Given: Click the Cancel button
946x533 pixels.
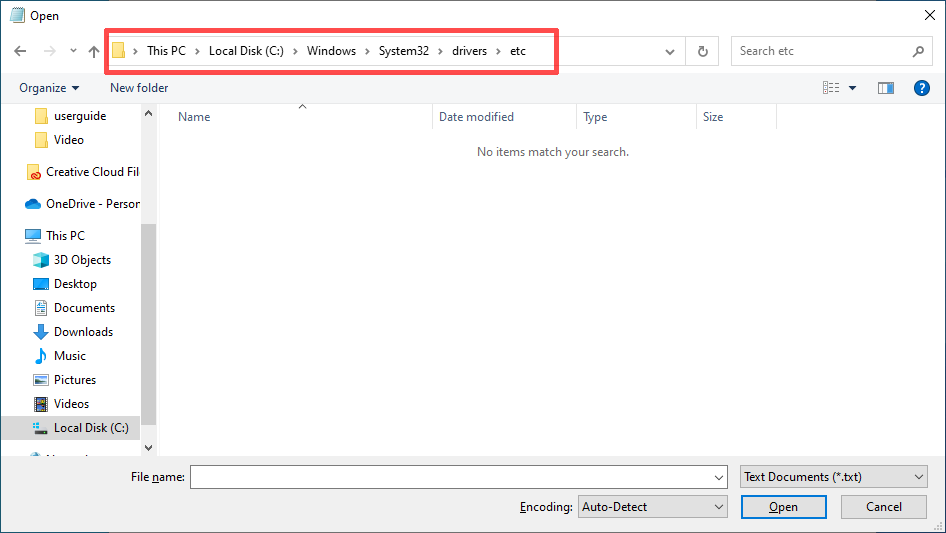Looking at the screenshot, I should click(884, 507).
